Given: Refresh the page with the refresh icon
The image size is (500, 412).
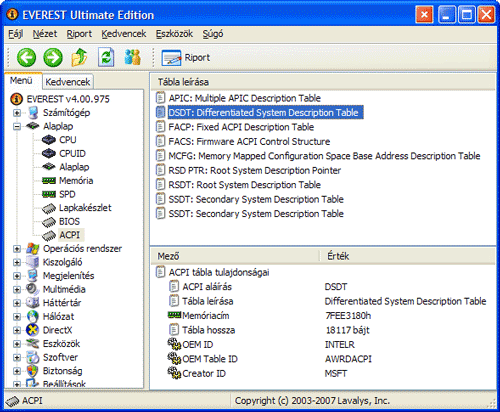Looking at the screenshot, I should point(106,57).
